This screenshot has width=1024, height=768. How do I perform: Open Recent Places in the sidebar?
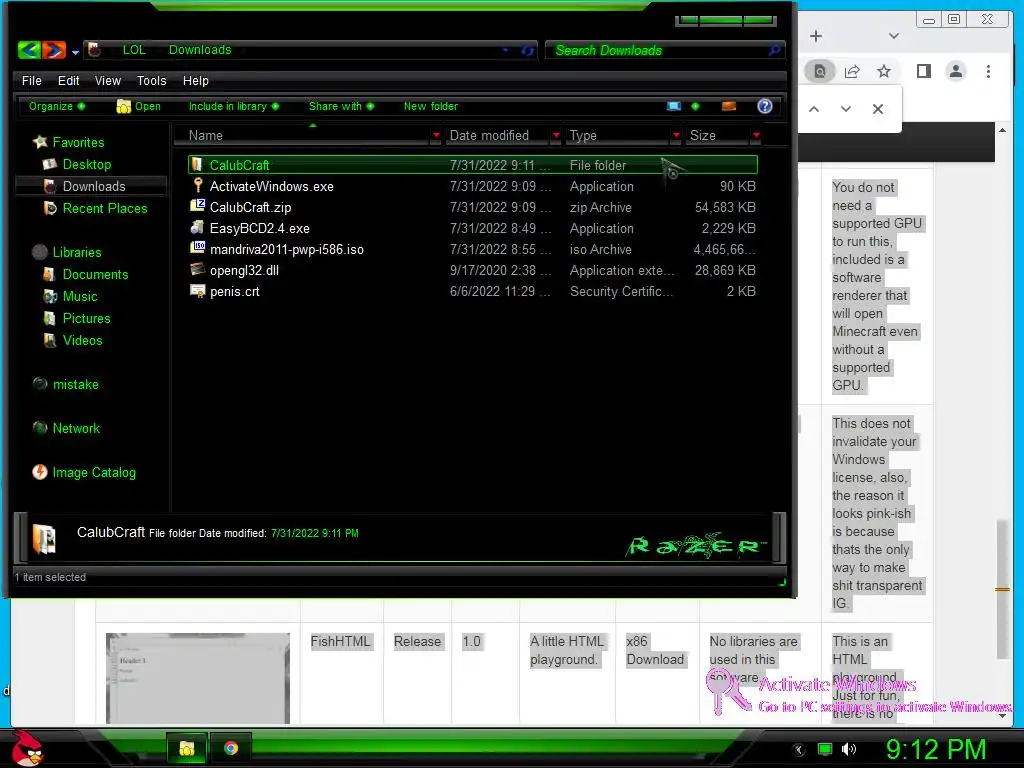(x=104, y=208)
